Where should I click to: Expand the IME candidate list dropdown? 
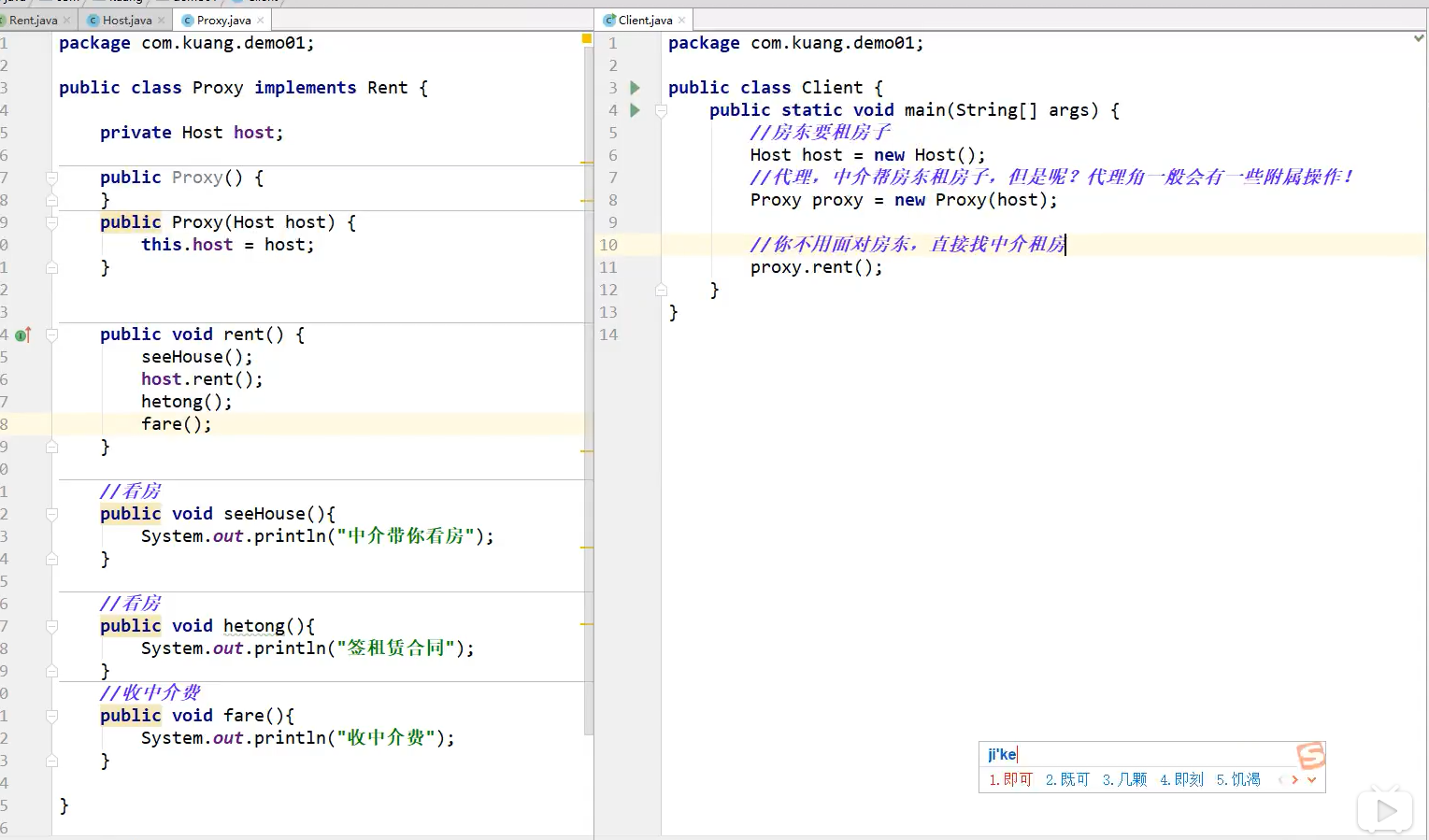tap(1311, 779)
